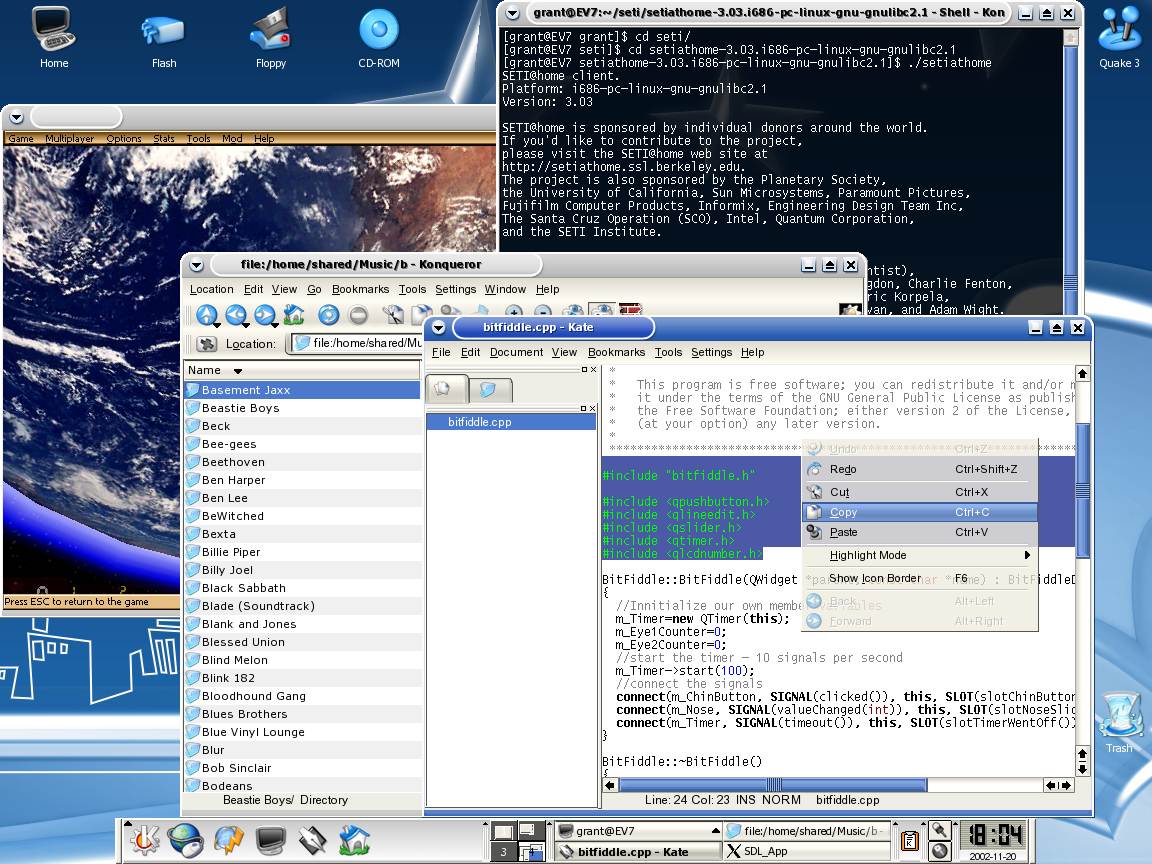
Task: Open the K menu on the panel
Action: point(145,840)
